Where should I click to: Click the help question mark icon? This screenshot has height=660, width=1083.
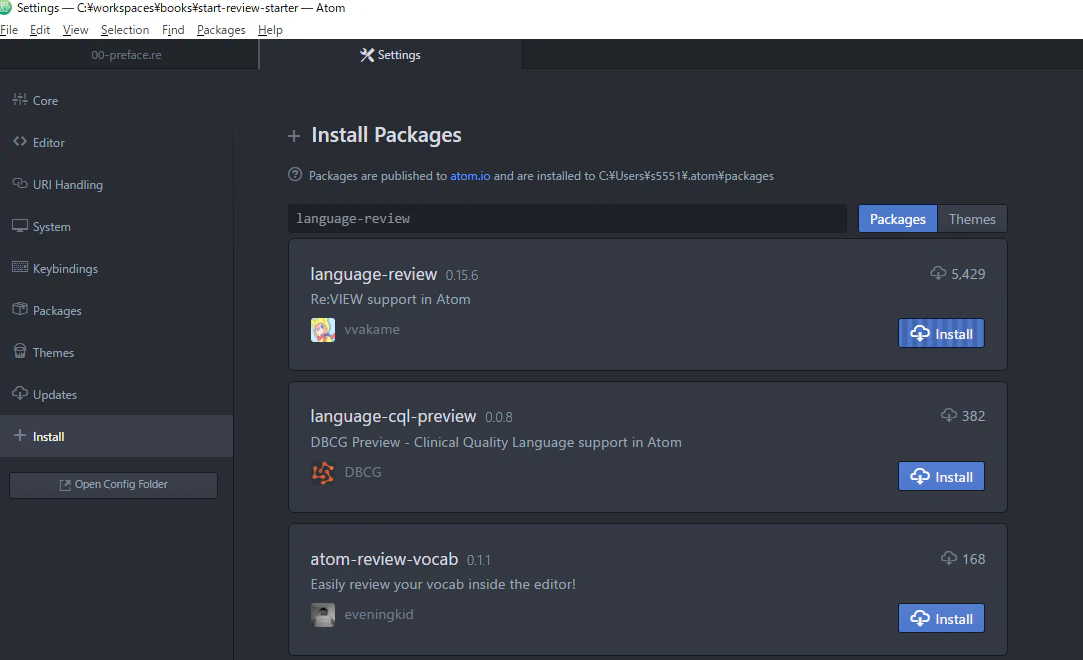295,175
